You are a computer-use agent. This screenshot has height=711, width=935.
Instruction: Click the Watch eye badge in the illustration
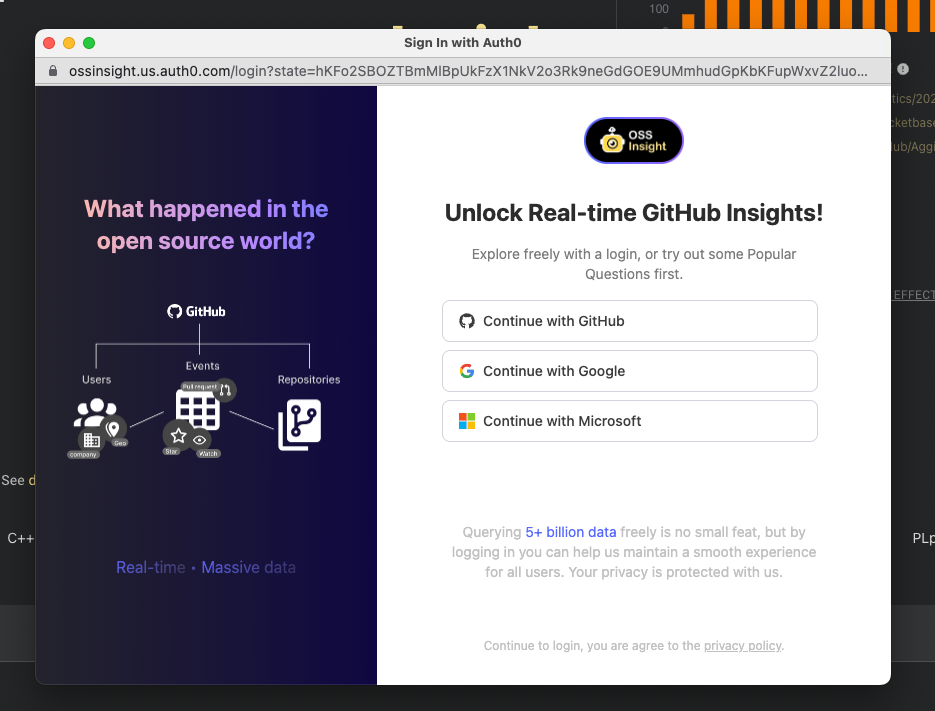click(199, 440)
